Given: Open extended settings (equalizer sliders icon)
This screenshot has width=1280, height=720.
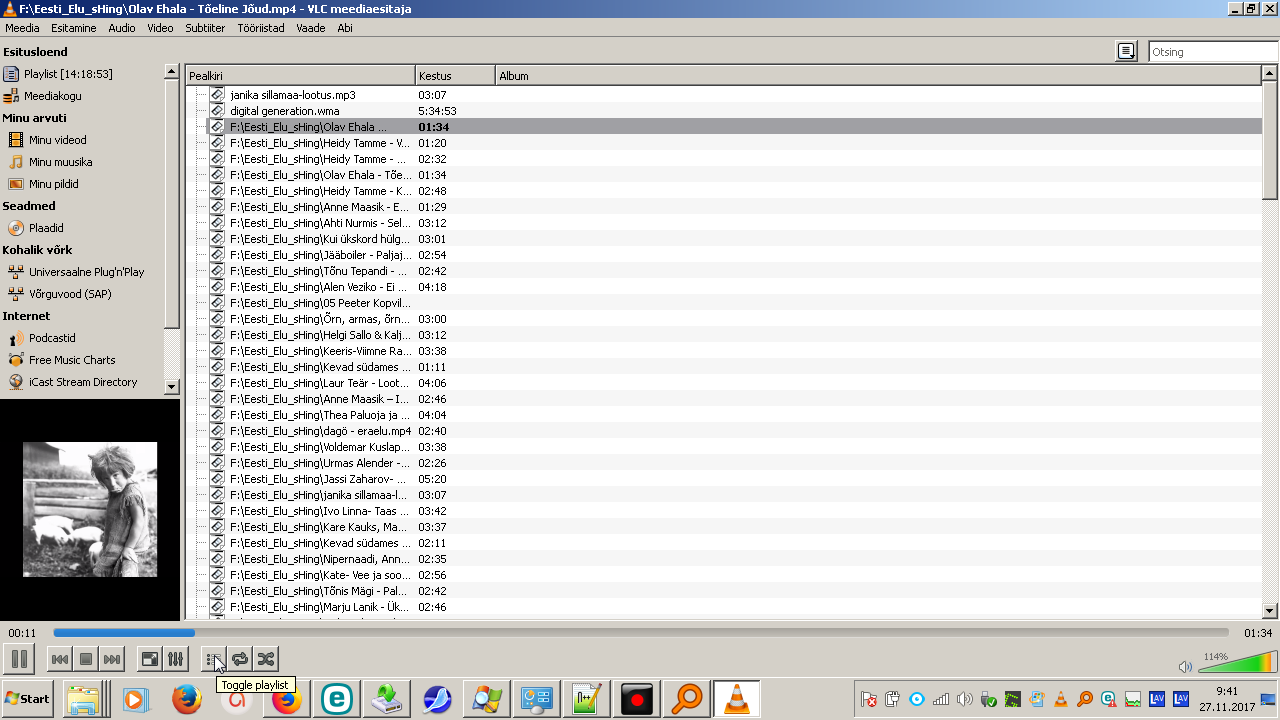Looking at the screenshot, I should coord(175,659).
